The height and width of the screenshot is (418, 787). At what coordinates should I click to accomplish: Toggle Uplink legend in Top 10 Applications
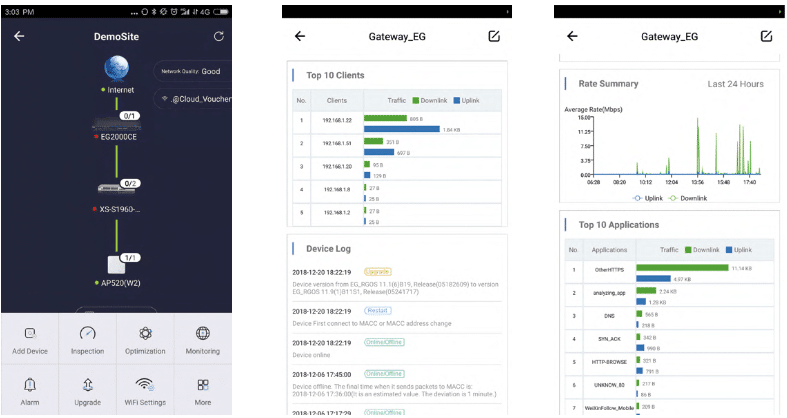(x=739, y=250)
